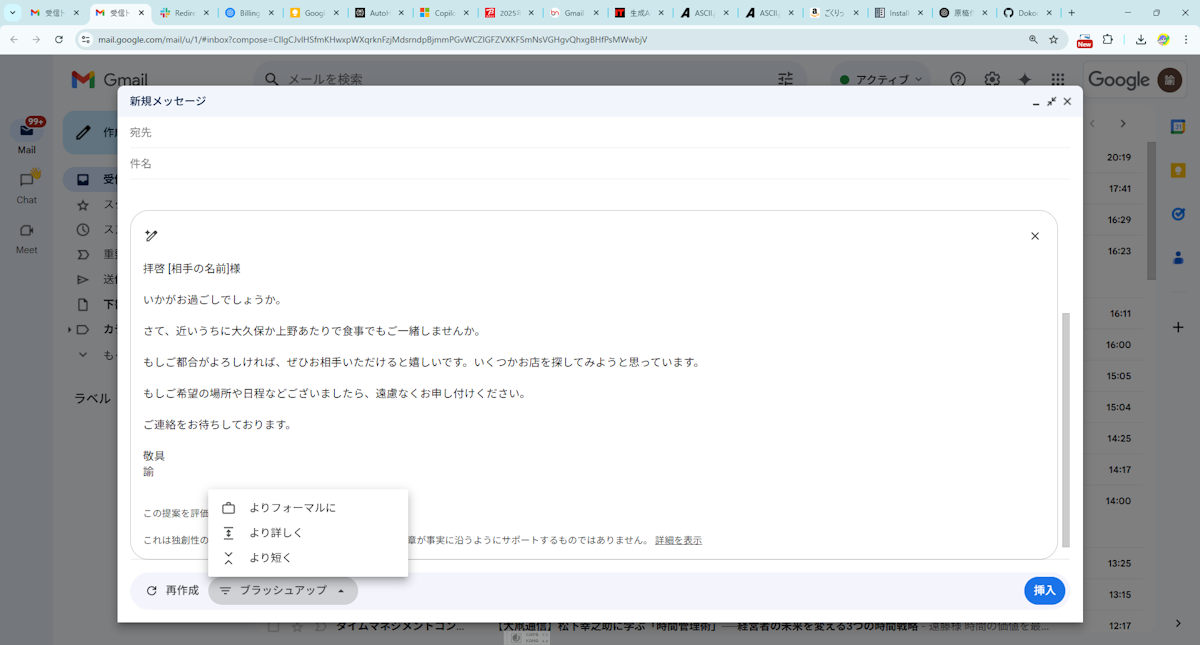This screenshot has height=645, width=1200.
Task: Toggle full-screen for the compose window
Action: tap(1052, 102)
